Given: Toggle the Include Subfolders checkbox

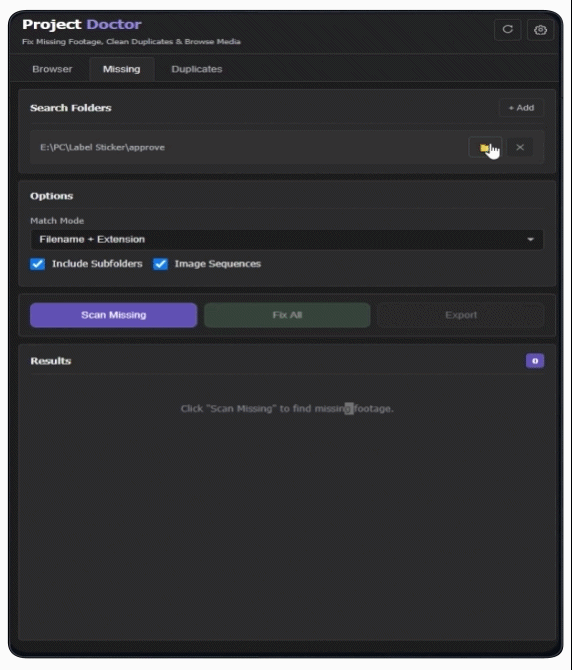Looking at the screenshot, I should pos(38,264).
